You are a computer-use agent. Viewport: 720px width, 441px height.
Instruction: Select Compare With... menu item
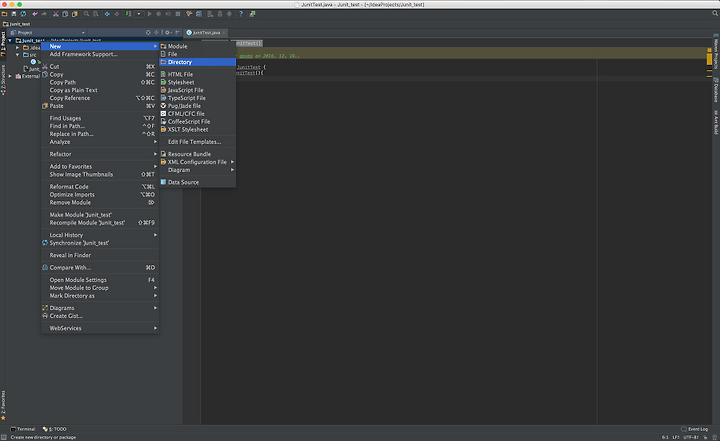coord(100,267)
